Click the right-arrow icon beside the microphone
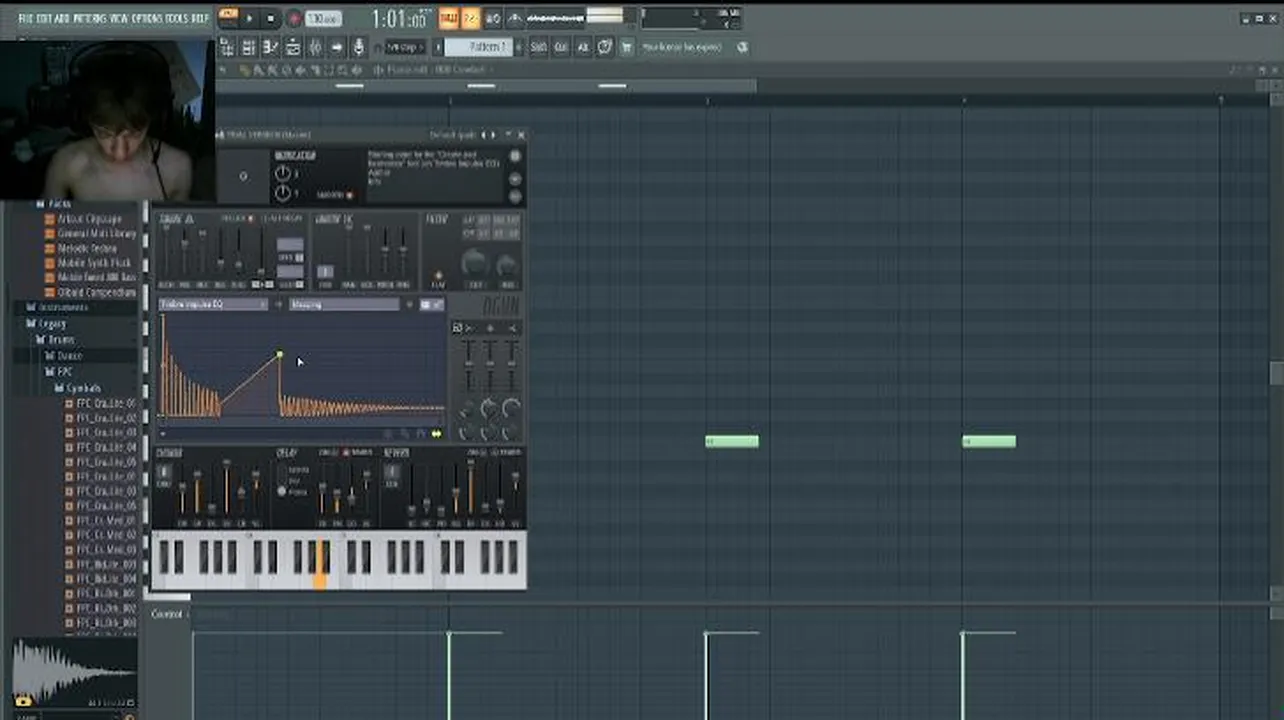This screenshot has height=720, width=1284. pos(337,47)
